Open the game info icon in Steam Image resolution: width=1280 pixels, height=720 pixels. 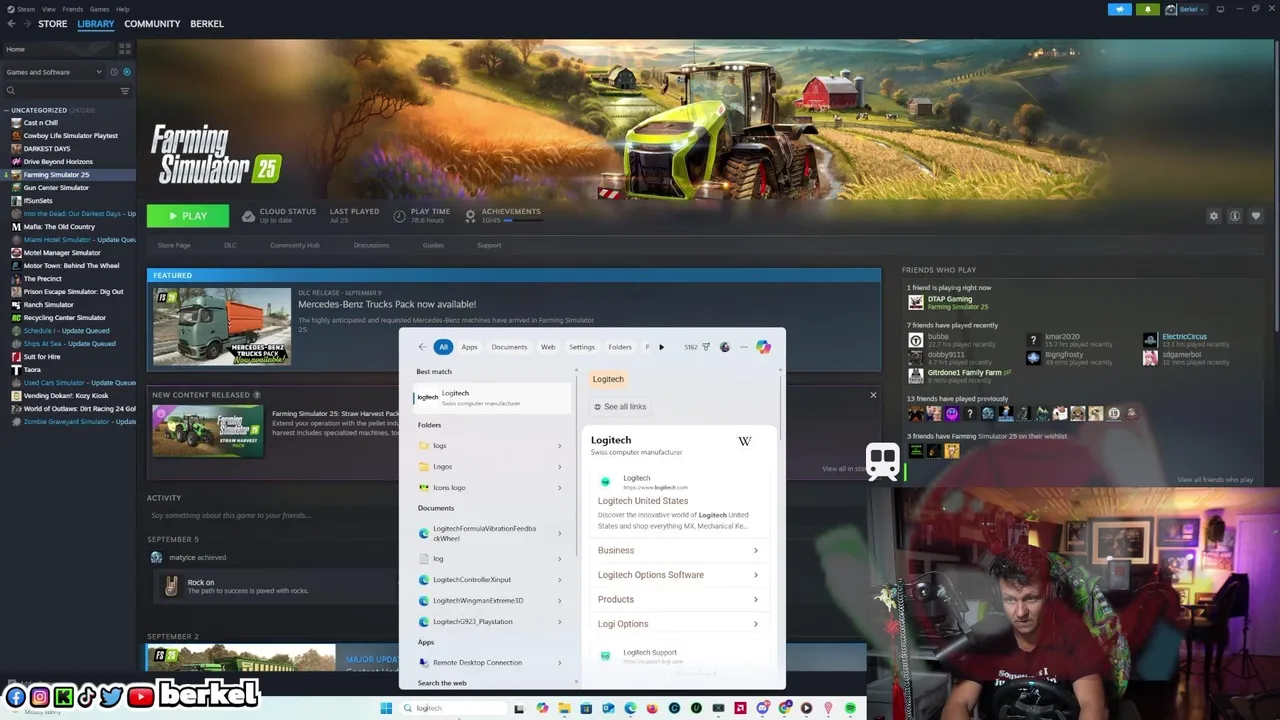tap(1235, 216)
